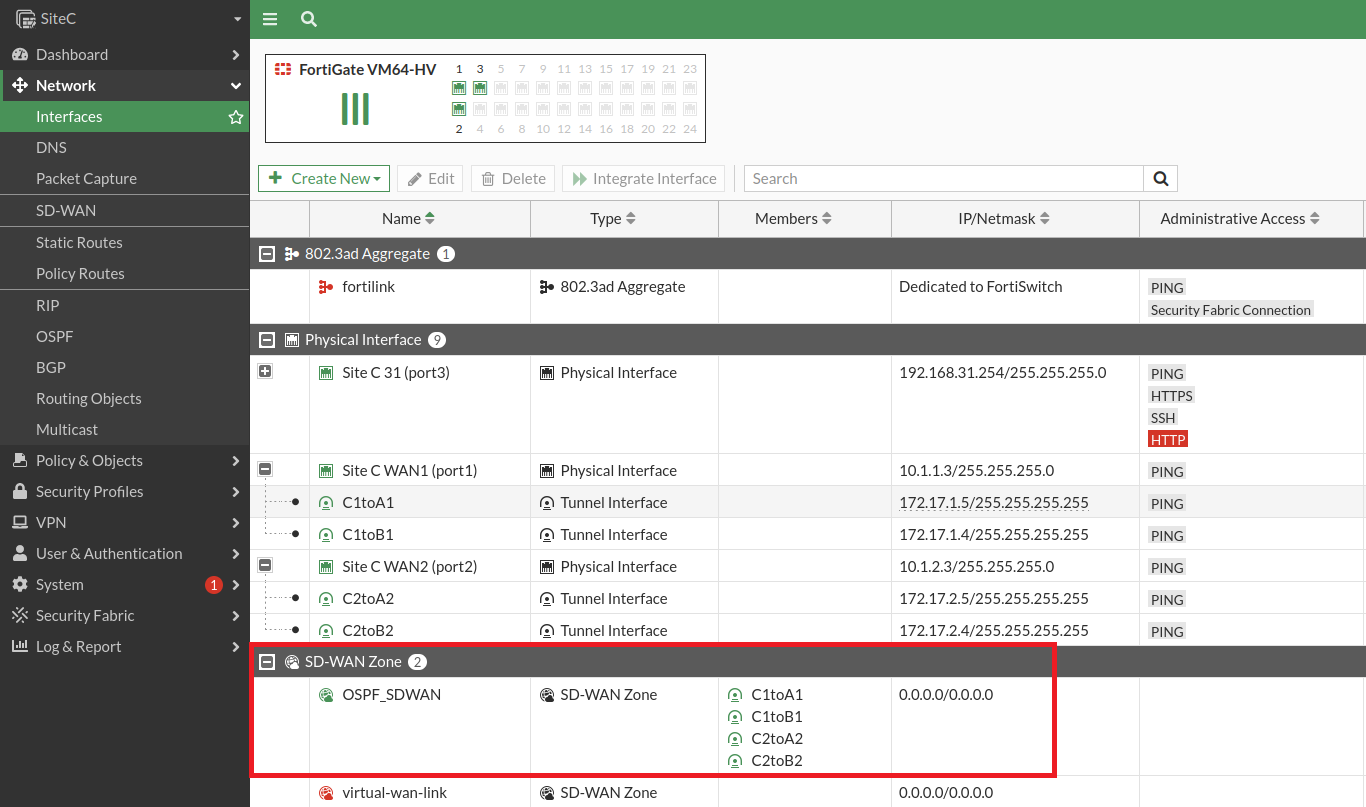This screenshot has height=807, width=1366.
Task: Click the Dashboard gauge icon
Action: pyautogui.click(x=19, y=55)
